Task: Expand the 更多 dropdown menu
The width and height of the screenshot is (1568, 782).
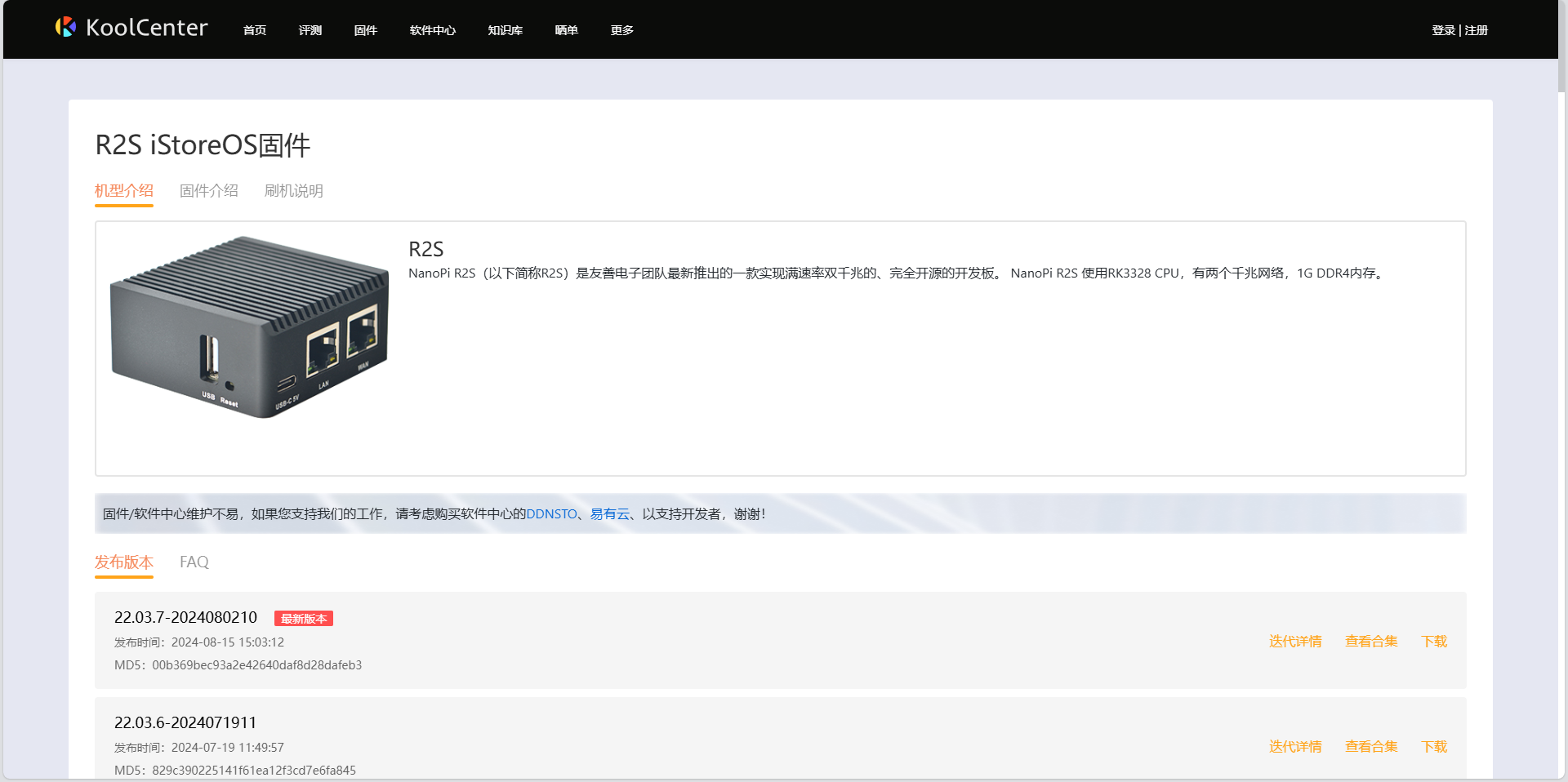Action: 621,29
